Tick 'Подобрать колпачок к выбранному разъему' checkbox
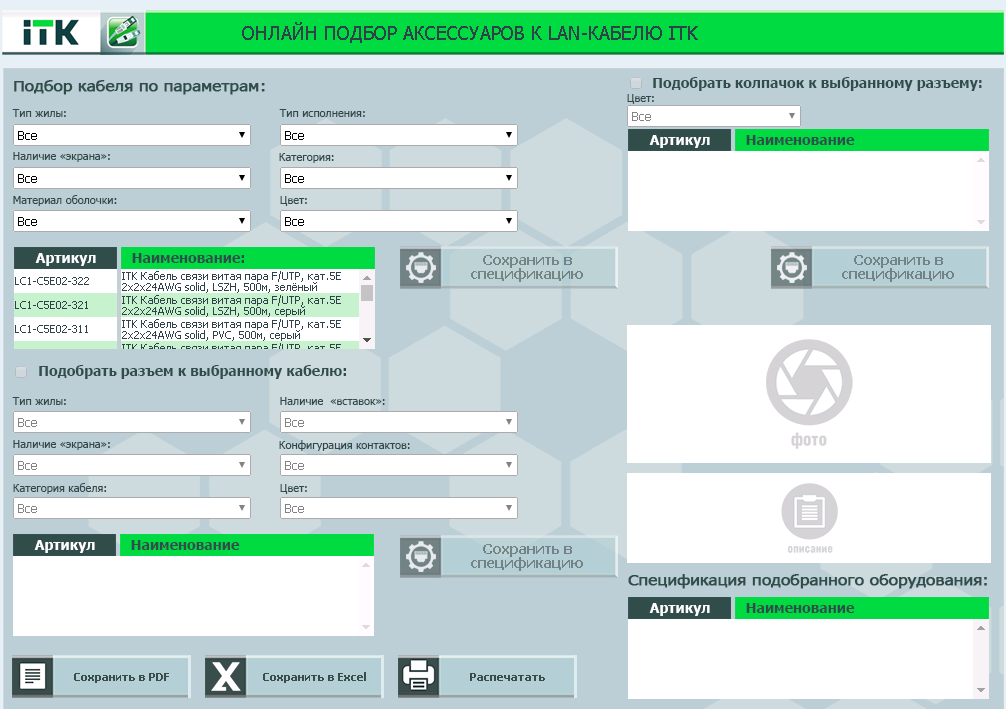Image resolution: width=1006 pixels, height=709 pixels. pos(636,83)
